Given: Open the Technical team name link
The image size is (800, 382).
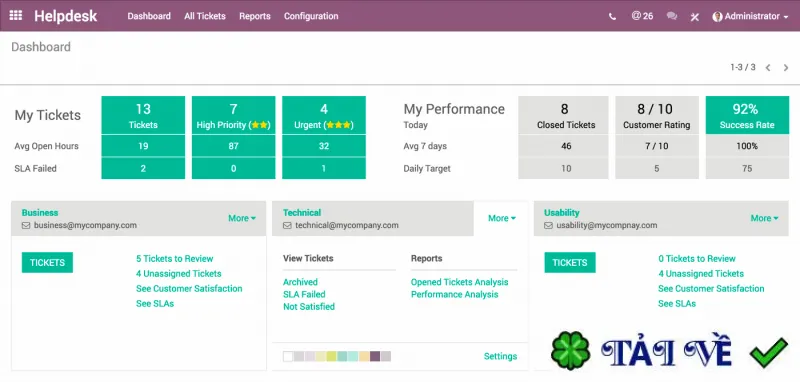Looking at the screenshot, I should click(302, 213).
